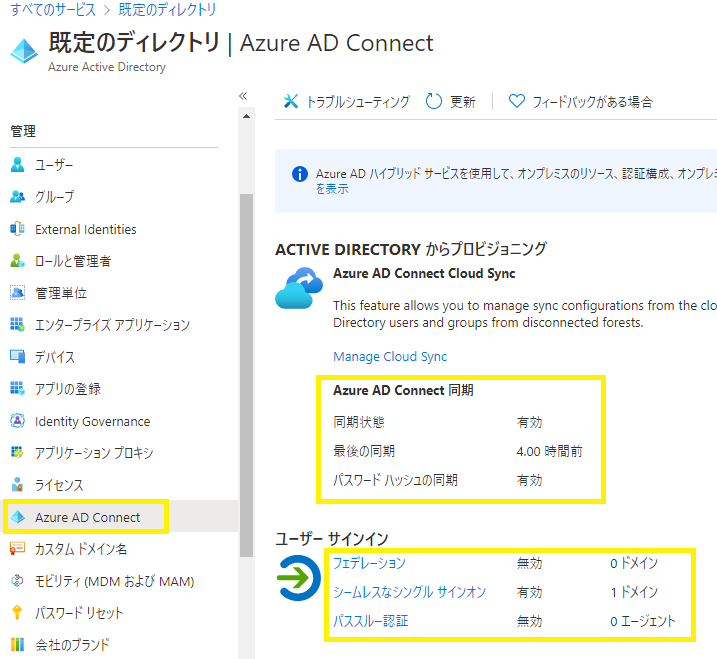This screenshot has height=659, width=717.
Task: Click the 更新 refresh icon
Action: point(433,101)
